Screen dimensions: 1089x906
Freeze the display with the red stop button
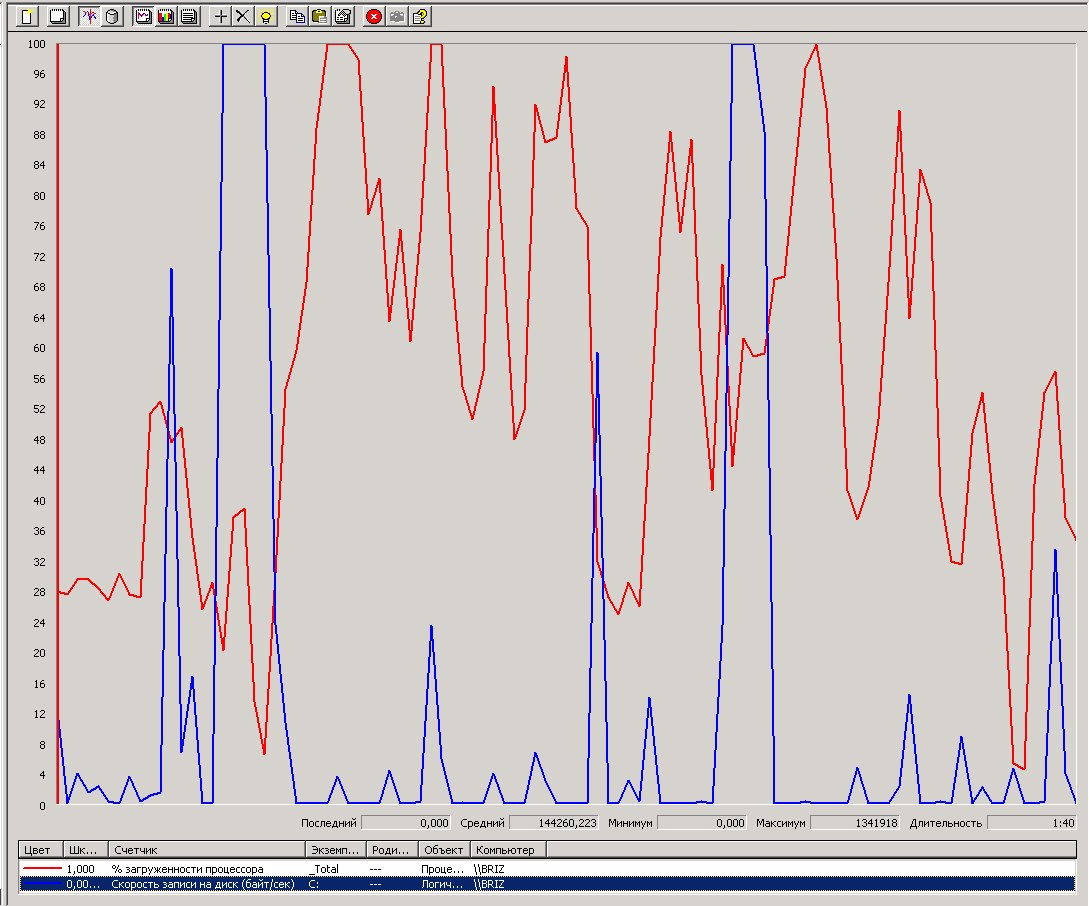click(x=374, y=16)
